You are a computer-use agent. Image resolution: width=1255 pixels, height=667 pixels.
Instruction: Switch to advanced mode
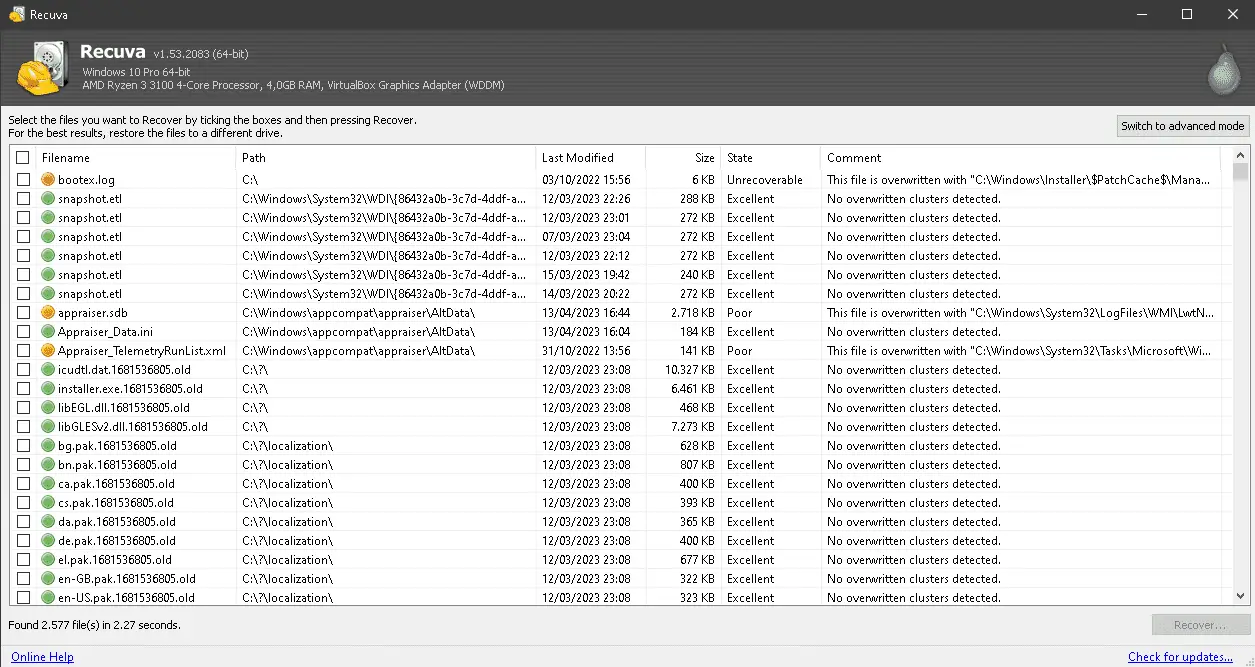(1183, 126)
